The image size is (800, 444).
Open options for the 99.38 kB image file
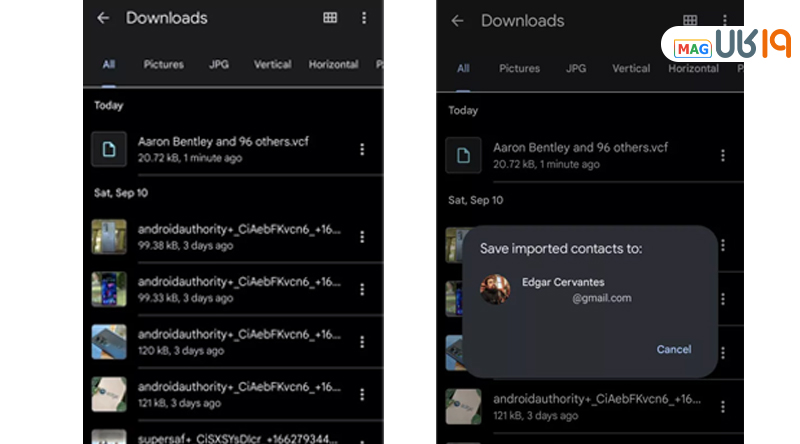[x=362, y=237]
